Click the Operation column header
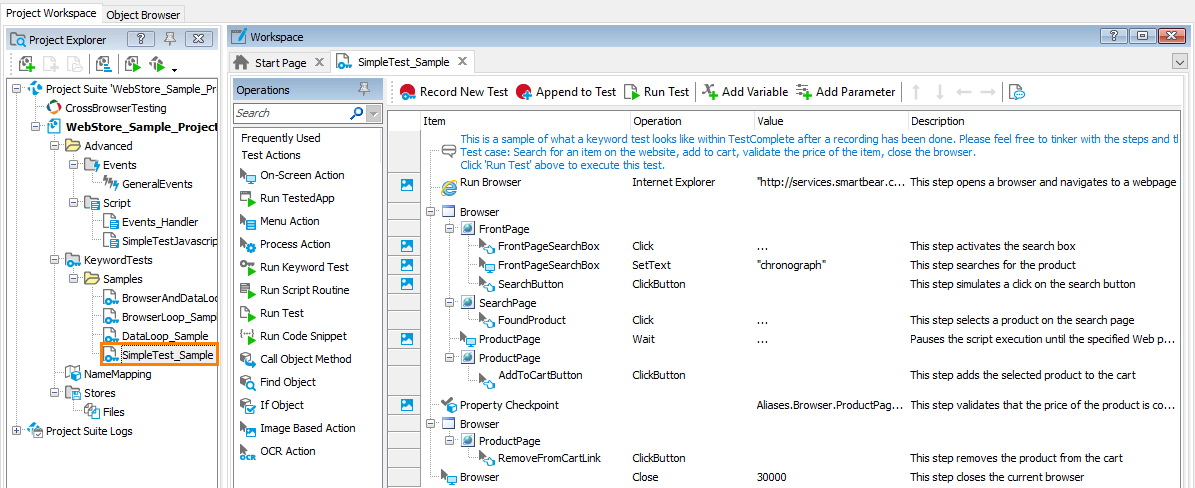 [691, 120]
